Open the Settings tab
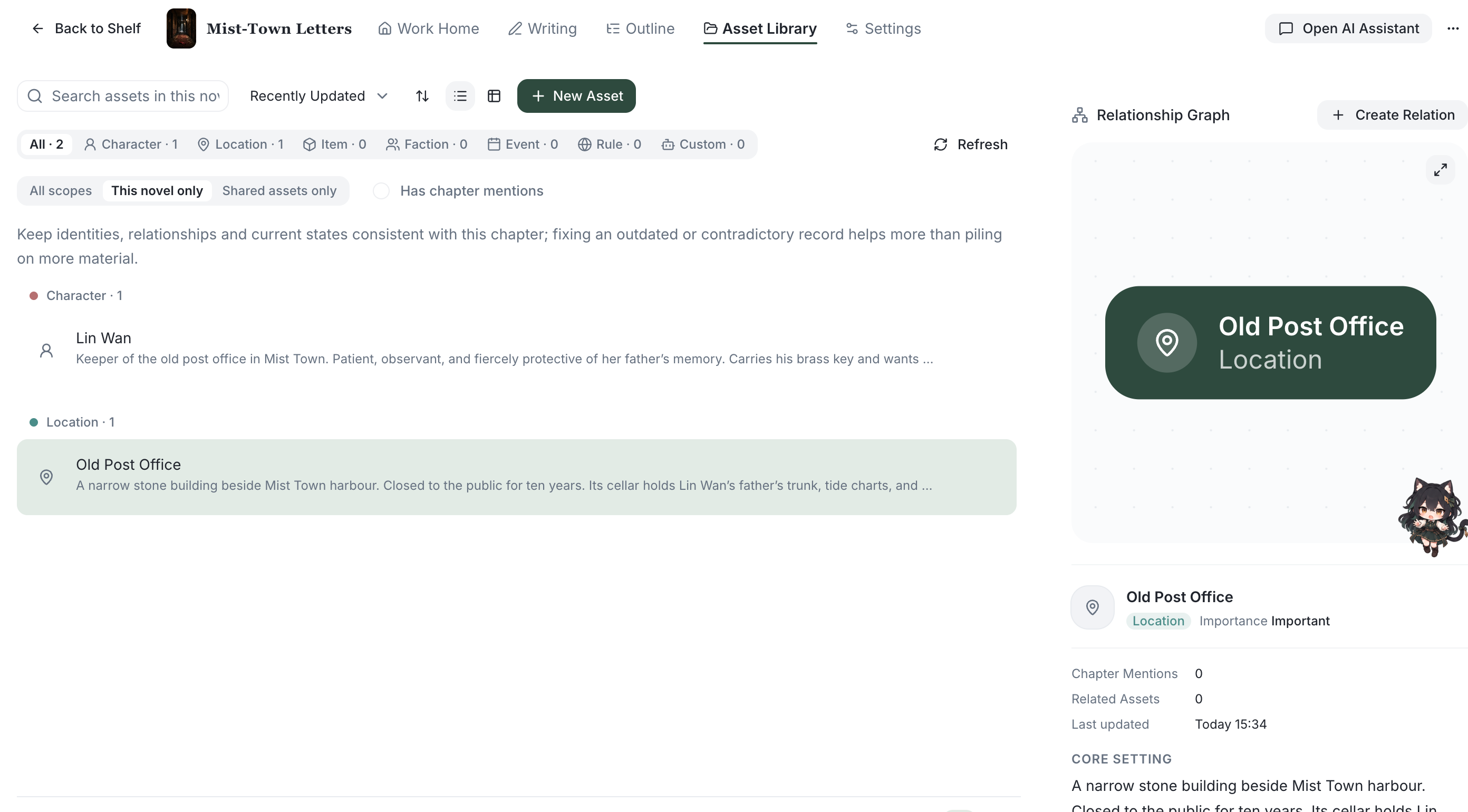The image size is (1468, 812). point(883,28)
